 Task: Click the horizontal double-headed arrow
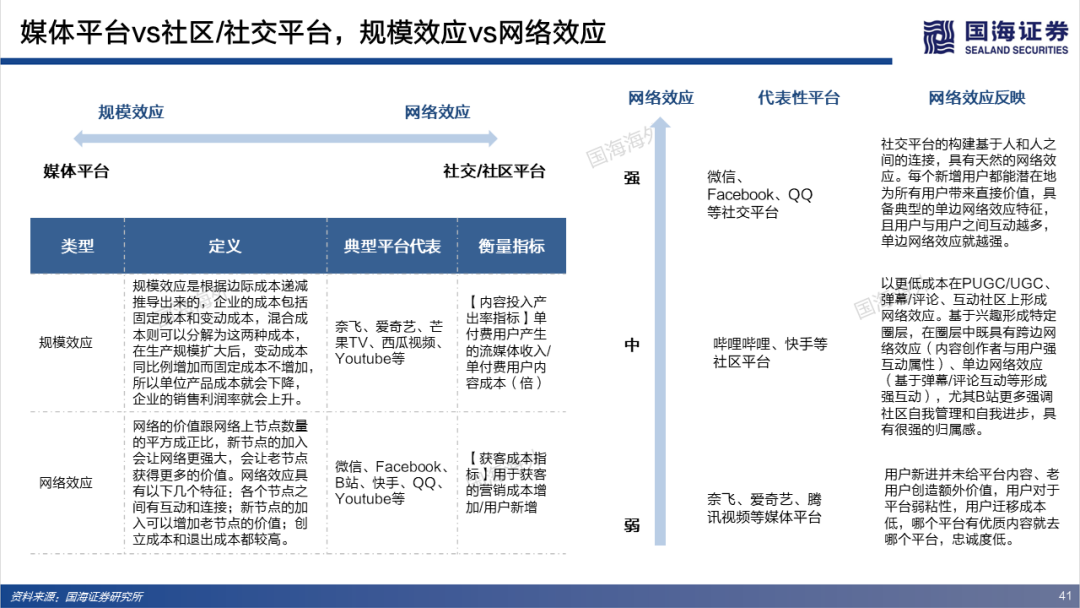pos(285,138)
